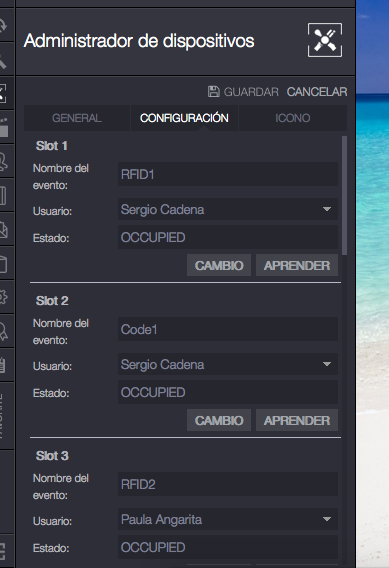Click the refresh arrows icon in sidebar
Viewport: 389px width, 568px height.
(x=3, y=25)
